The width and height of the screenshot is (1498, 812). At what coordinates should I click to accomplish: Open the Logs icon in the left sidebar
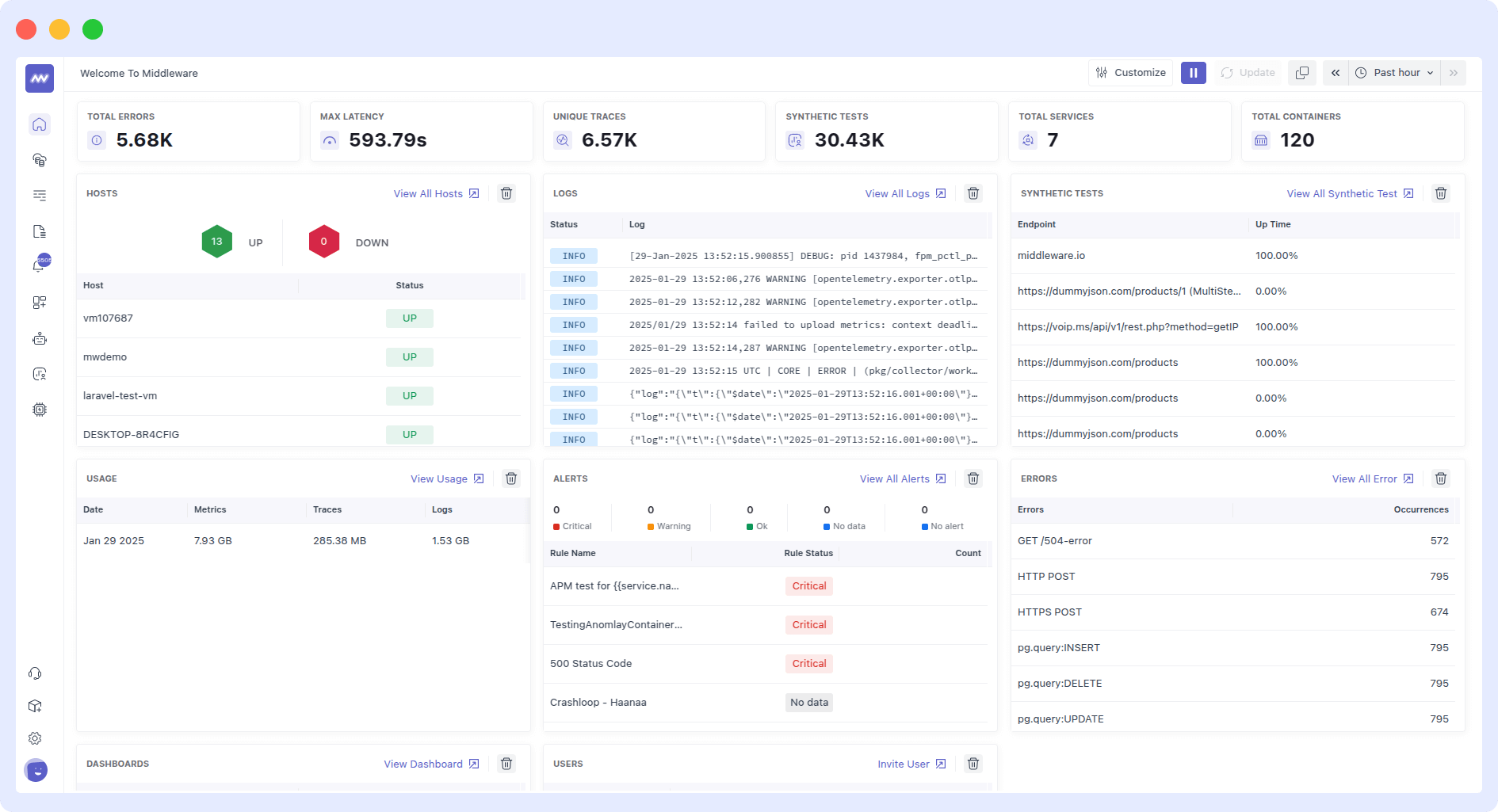[x=39, y=196]
